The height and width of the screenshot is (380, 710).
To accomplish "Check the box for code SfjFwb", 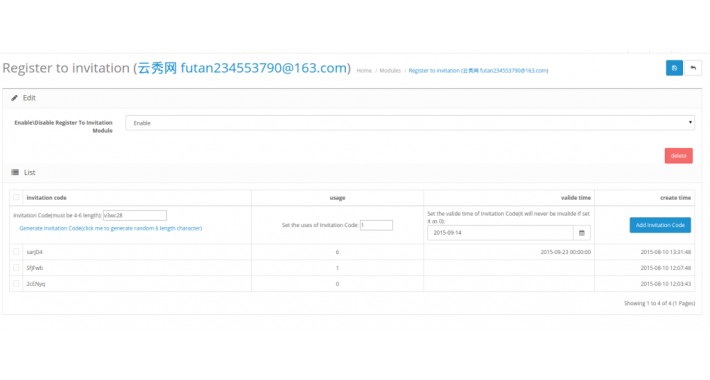I will click(x=16, y=268).
